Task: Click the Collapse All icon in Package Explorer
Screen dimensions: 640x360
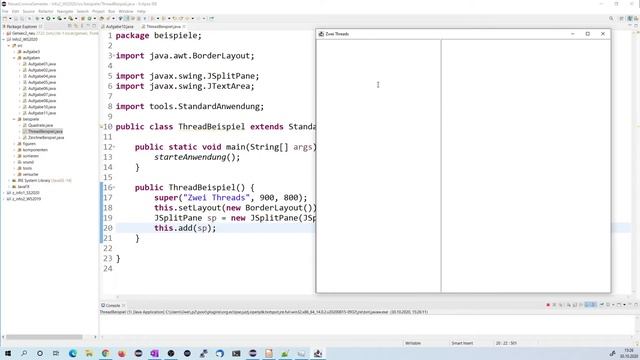Action: (x=70, y=27)
